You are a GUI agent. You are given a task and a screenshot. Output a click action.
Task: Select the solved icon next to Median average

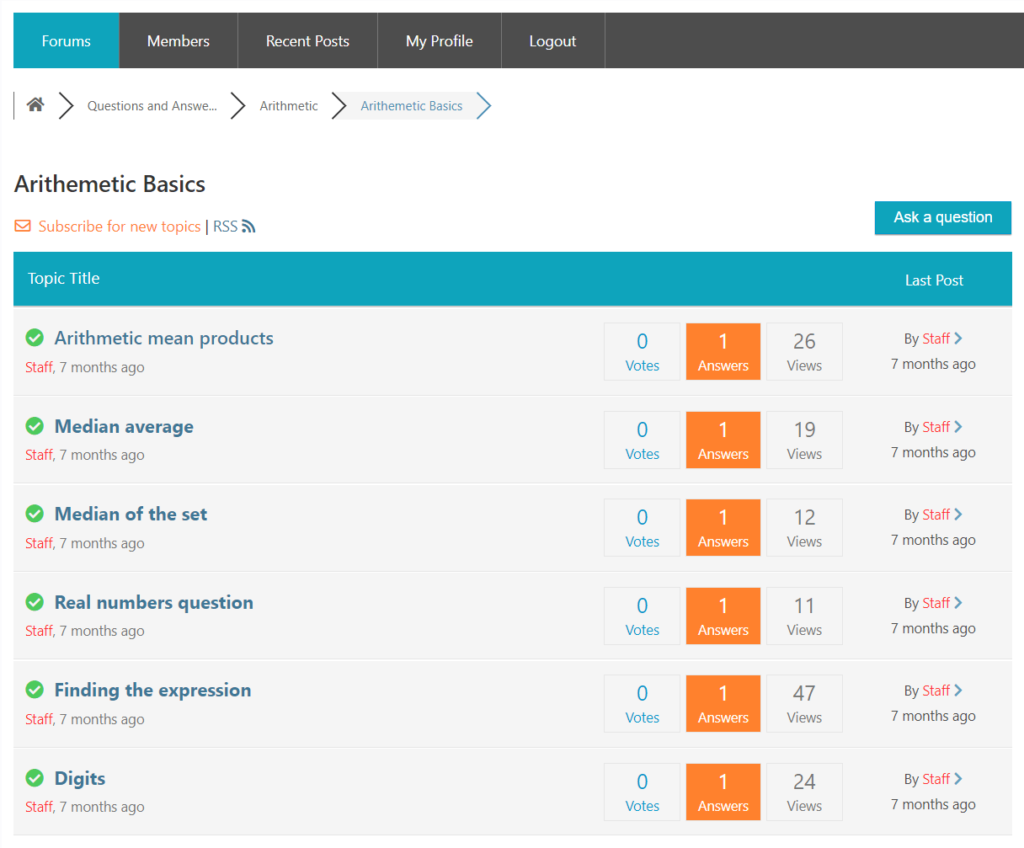click(x=36, y=425)
